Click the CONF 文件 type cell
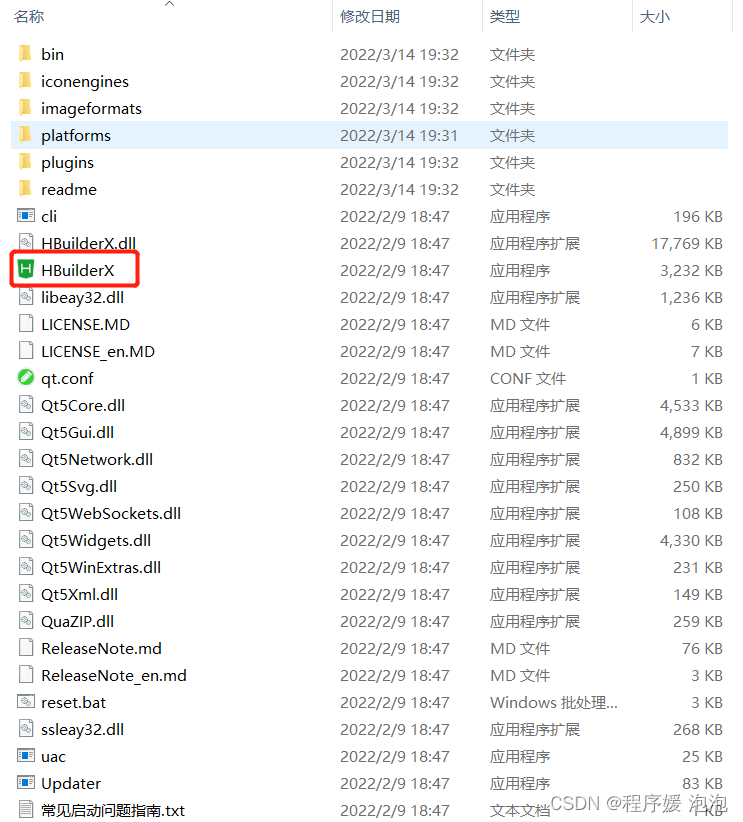 coord(527,378)
